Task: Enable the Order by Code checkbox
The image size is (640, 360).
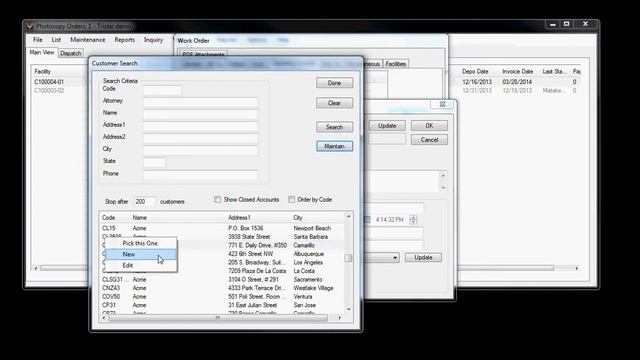Action: [291, 200]
